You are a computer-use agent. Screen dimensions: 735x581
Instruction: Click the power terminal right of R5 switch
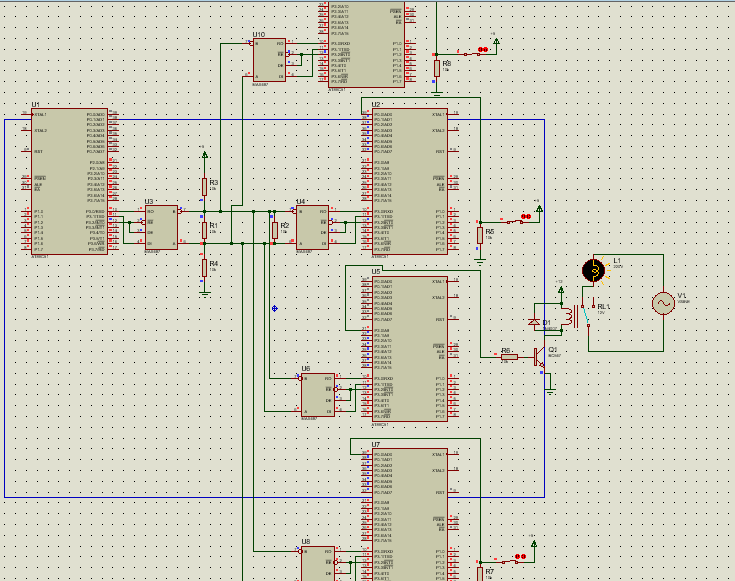[540, 209]
